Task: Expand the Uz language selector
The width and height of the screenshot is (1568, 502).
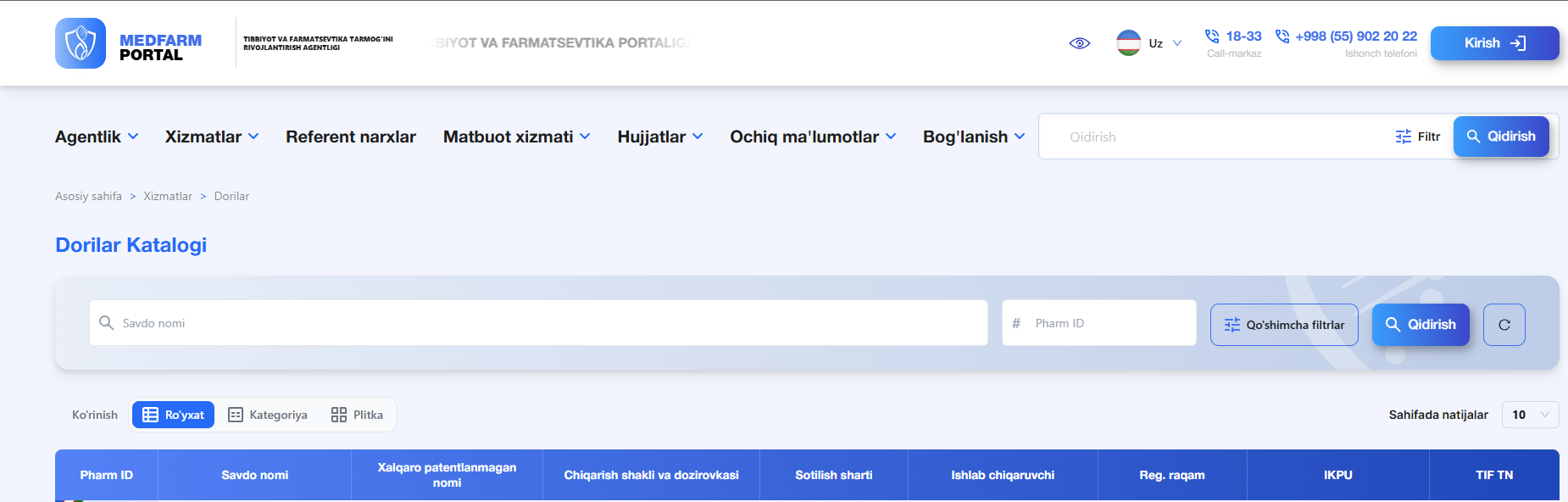Action: 1165,43
